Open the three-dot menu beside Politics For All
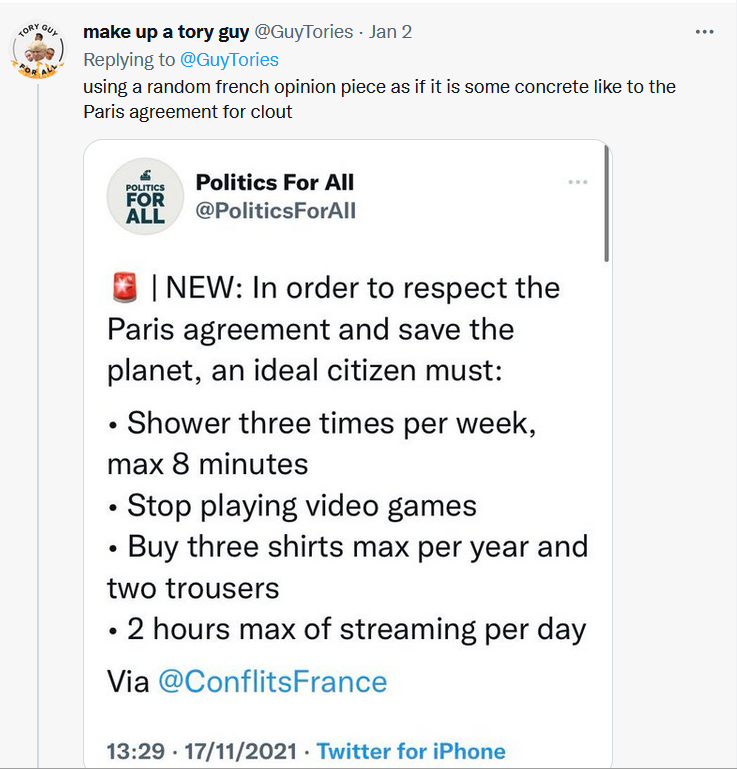 click(578, 182)
